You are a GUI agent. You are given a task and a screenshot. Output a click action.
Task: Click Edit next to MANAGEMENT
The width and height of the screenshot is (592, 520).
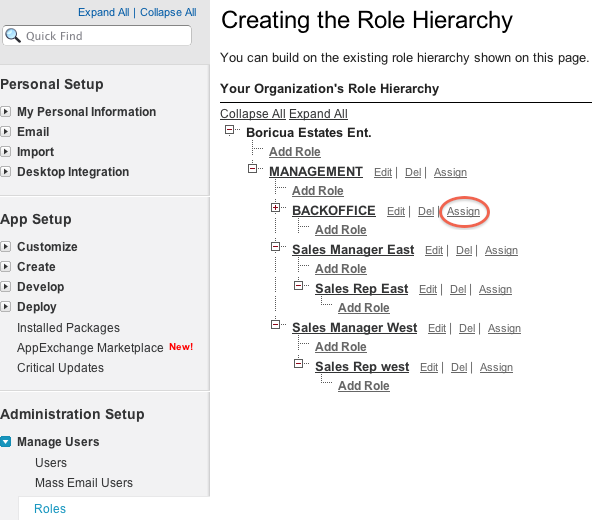383,173
